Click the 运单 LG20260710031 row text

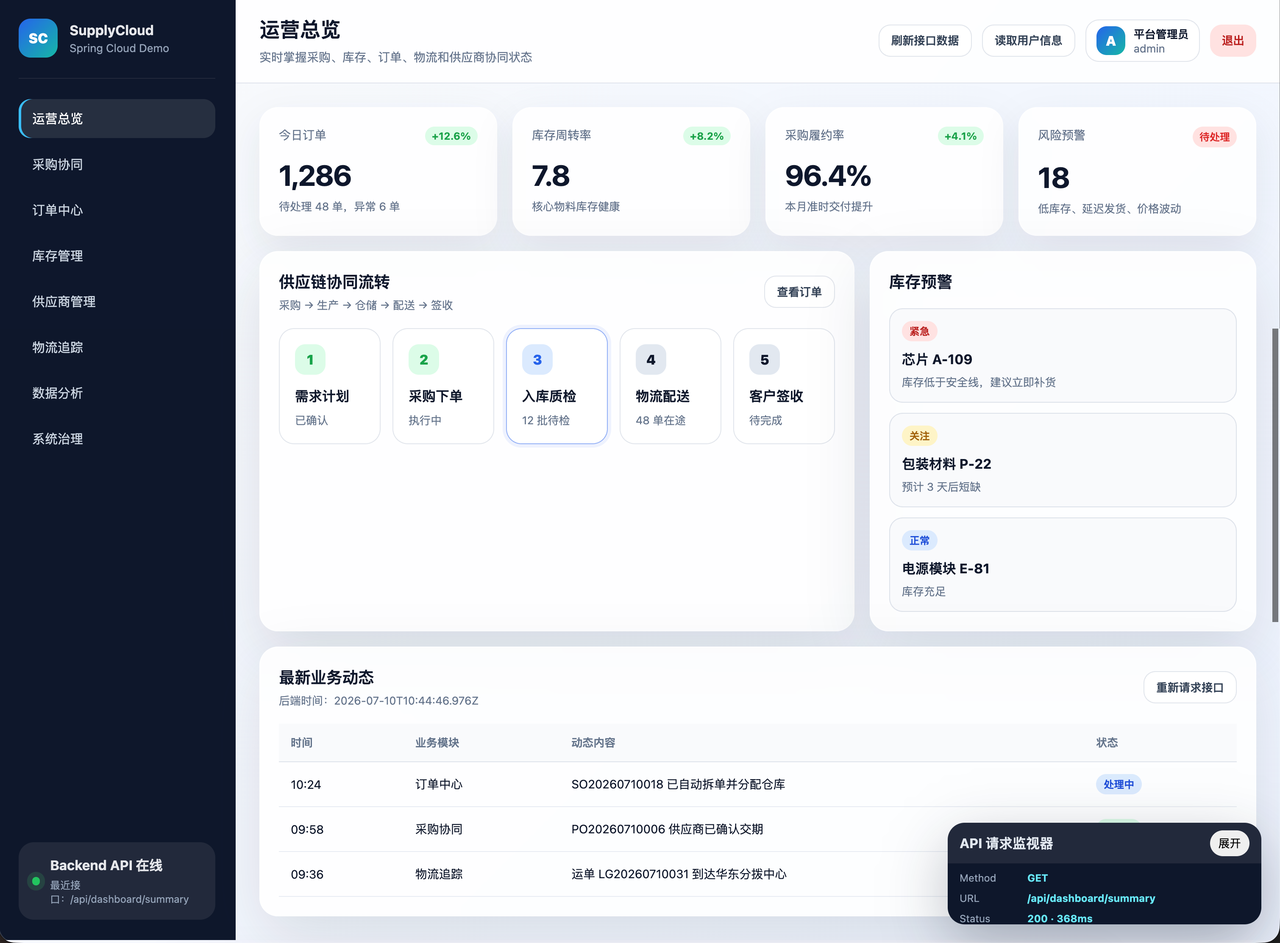[679, 874]
